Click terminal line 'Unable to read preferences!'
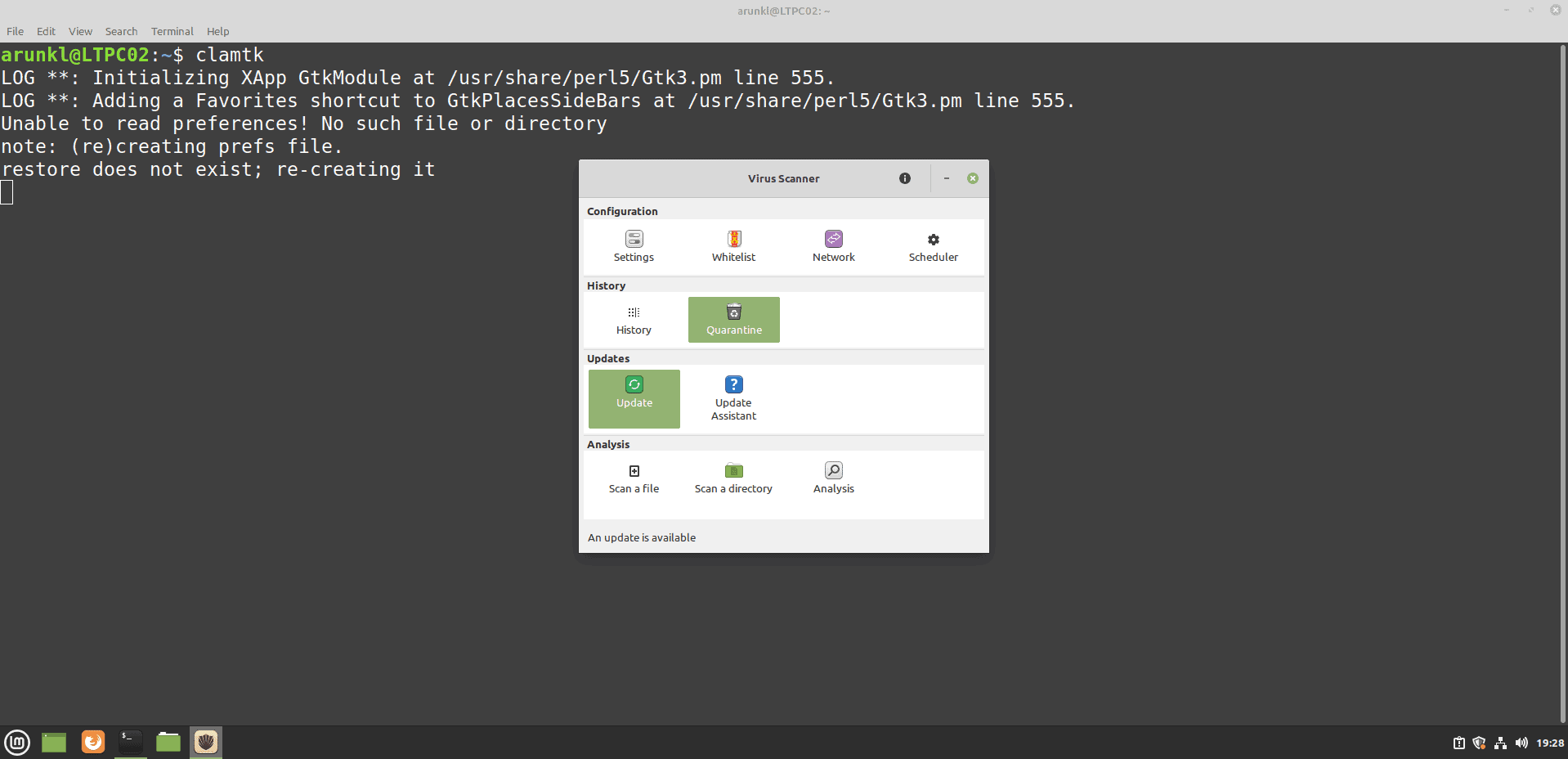The image size is (1568, 759). tap(155, 124)
